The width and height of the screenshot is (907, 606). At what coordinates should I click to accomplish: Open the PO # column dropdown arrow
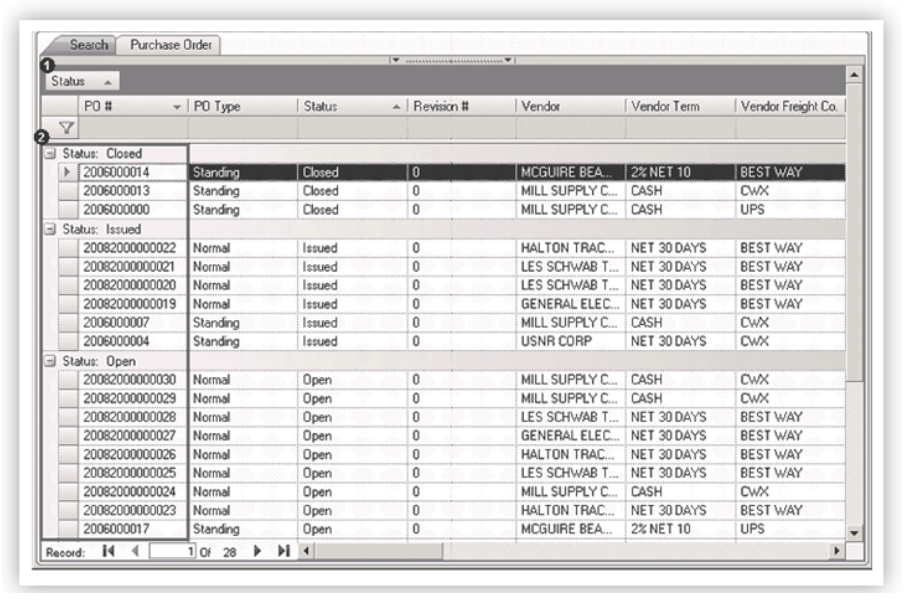click(176, 107)
